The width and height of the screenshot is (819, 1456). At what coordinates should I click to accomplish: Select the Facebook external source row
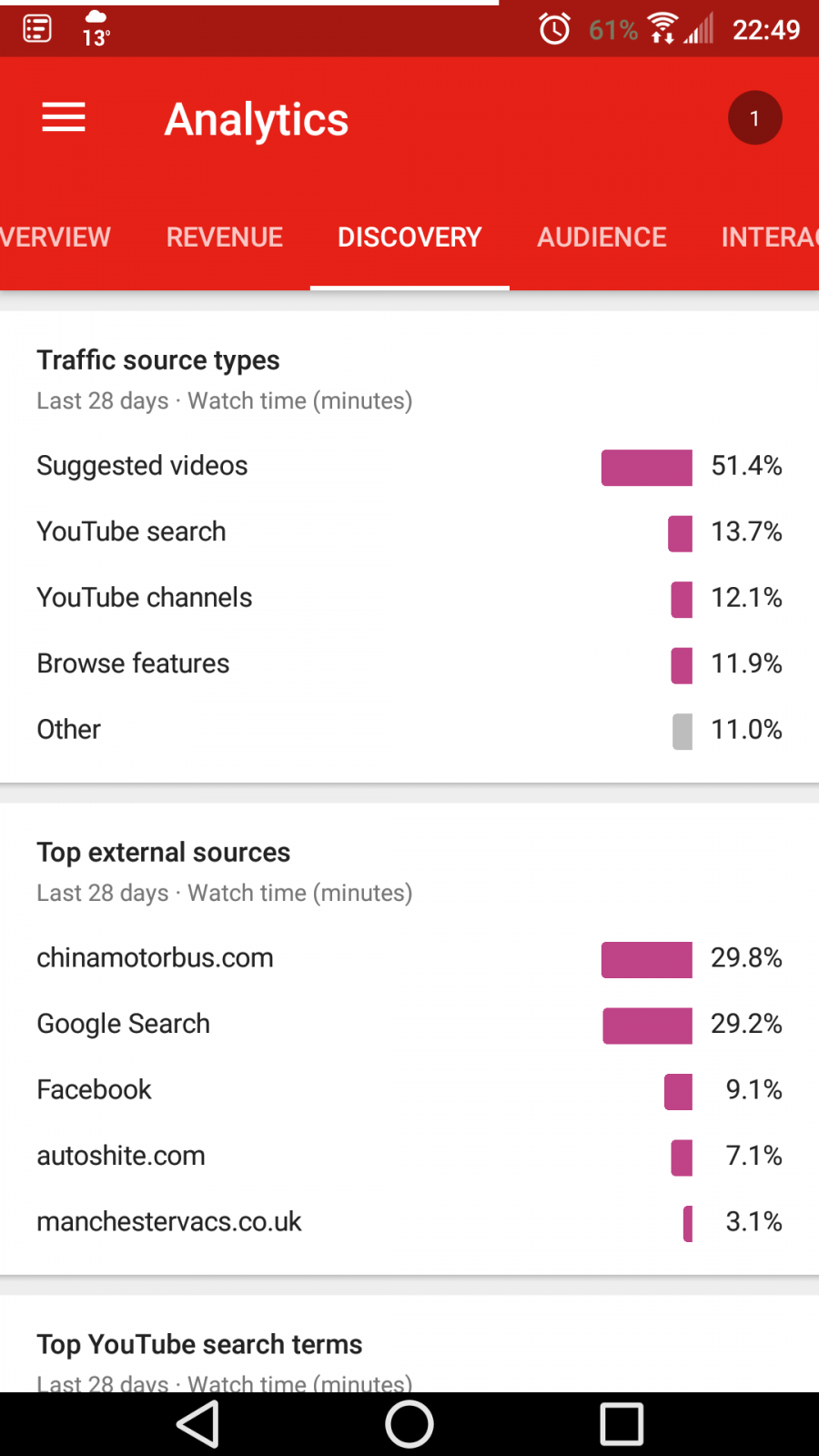pos(409,1089)
